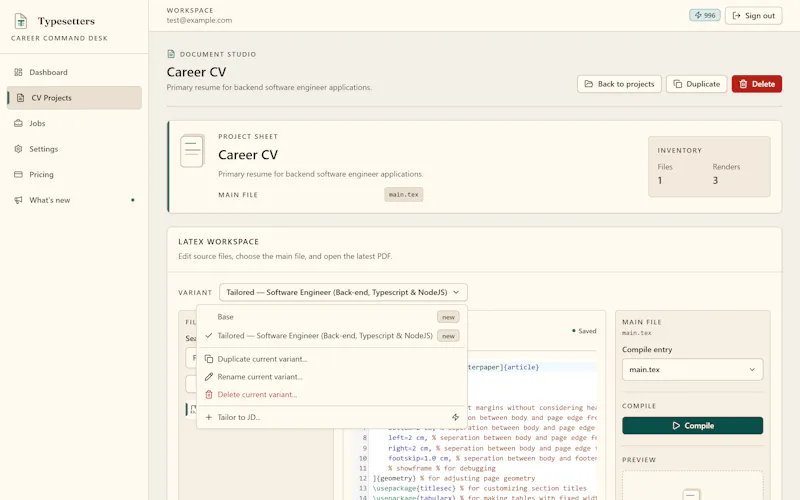Click the Dashboard grid icon

pos(18,72)
